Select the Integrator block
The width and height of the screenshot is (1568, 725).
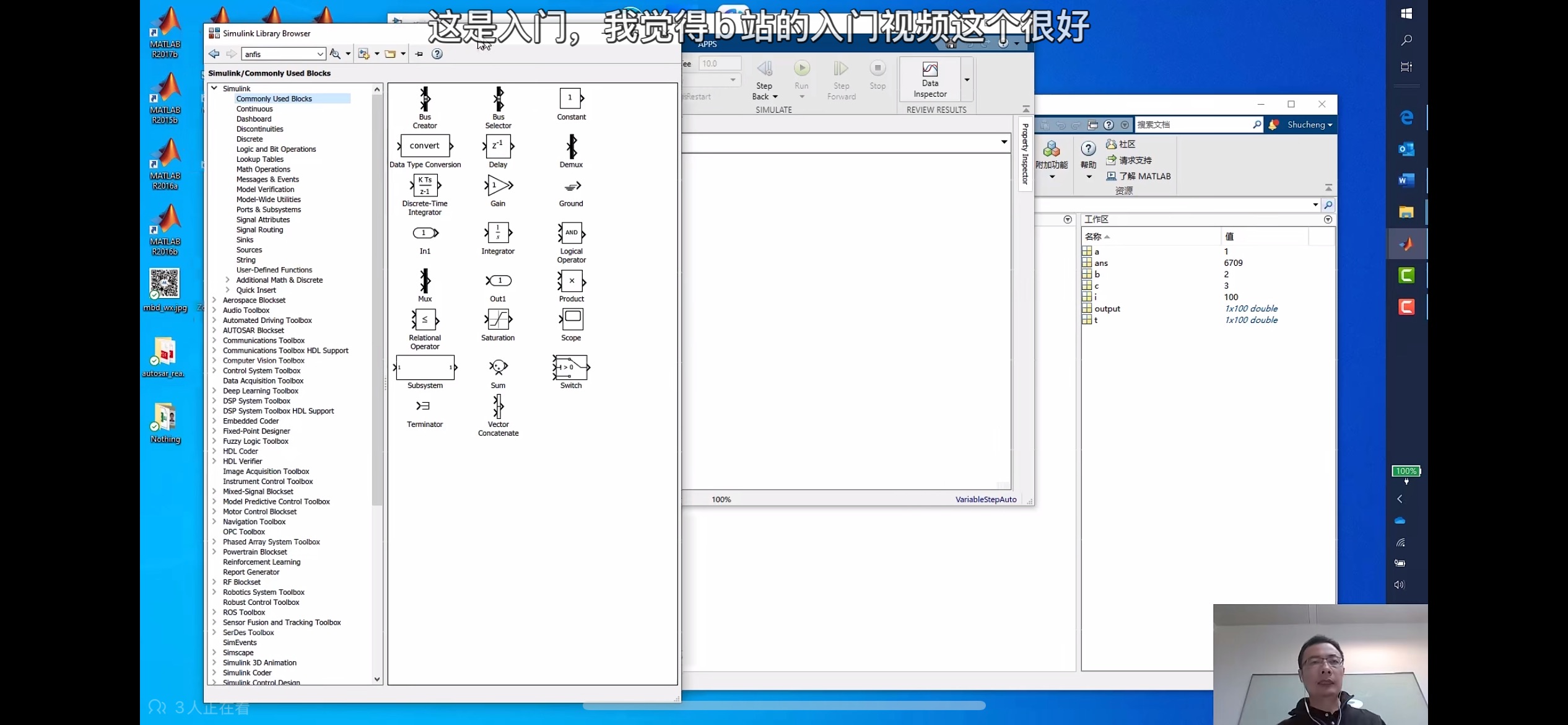tap(498, 233)
